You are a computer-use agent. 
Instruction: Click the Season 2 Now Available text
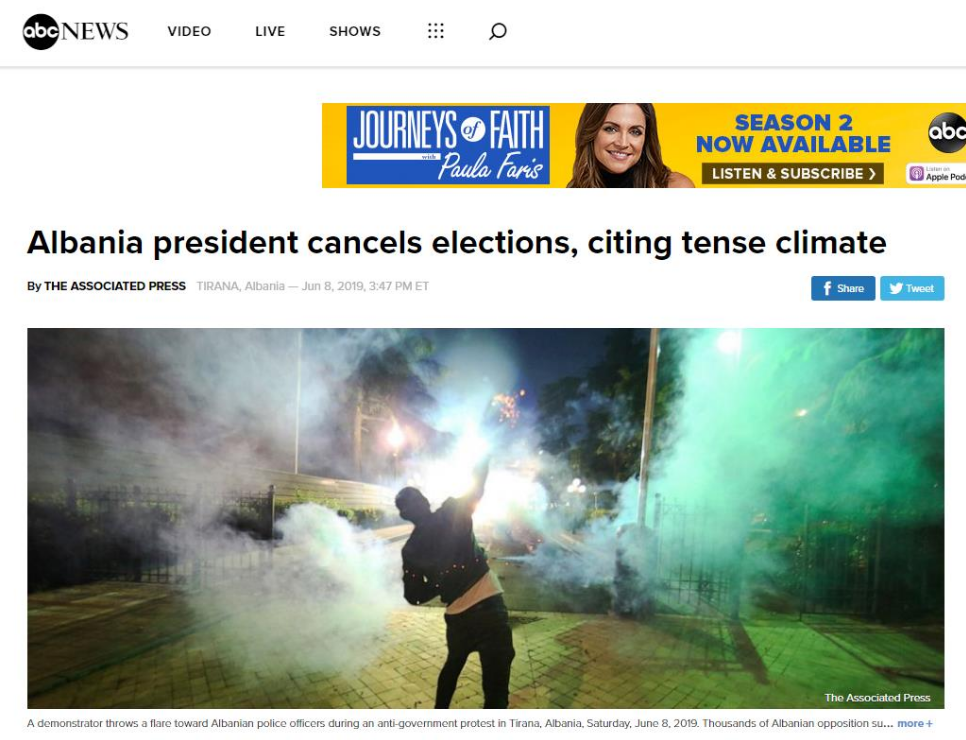[x=793, y=133]
